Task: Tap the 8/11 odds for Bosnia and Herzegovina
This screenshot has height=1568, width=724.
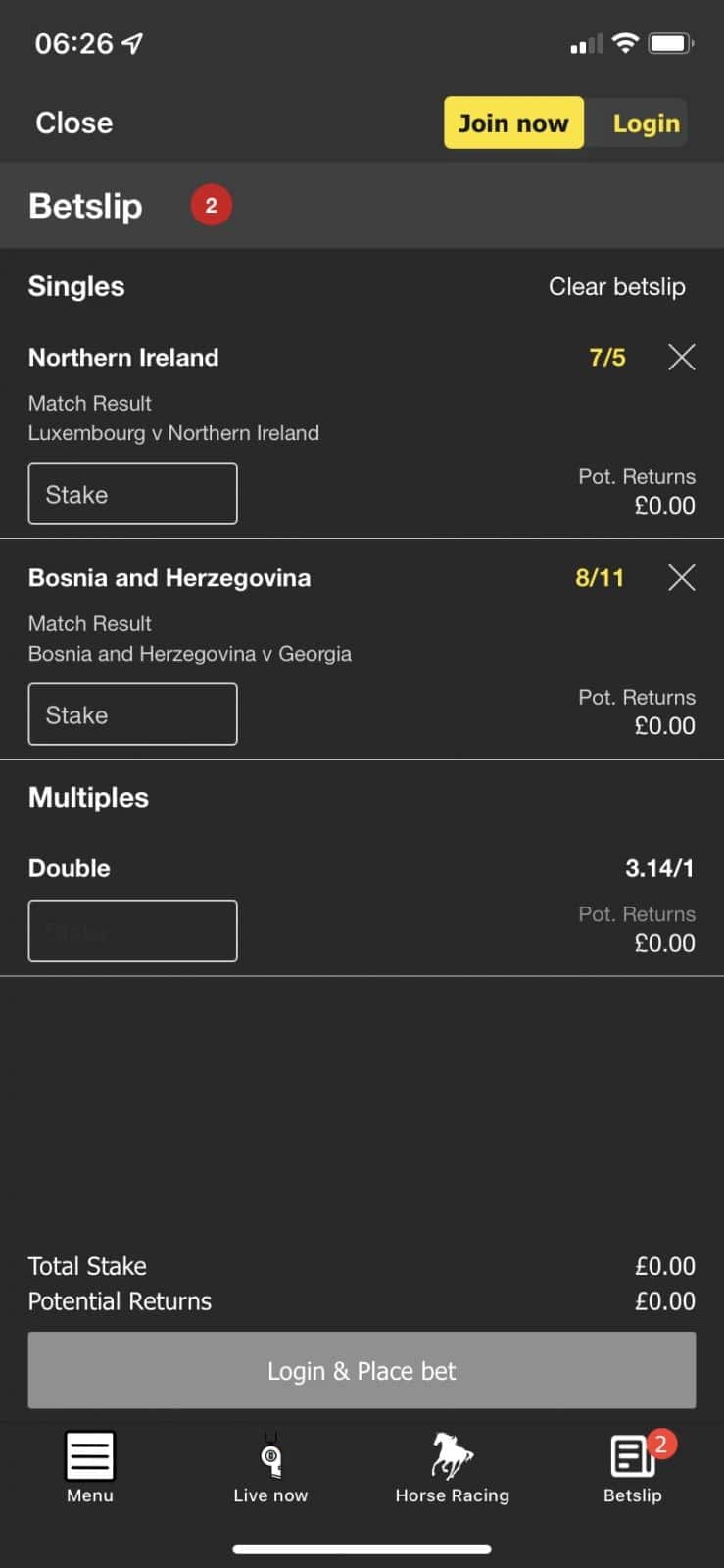Action: click(600, 577)
